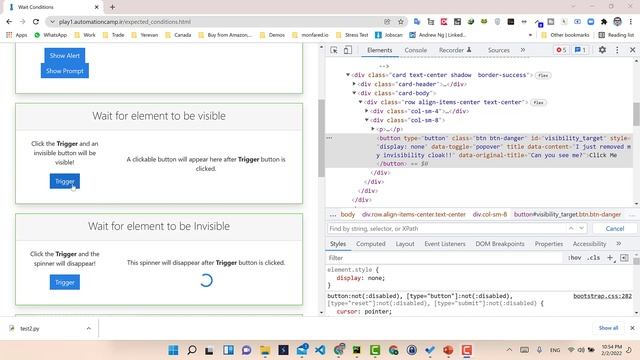Viewport: 640px width, 360px height.
Task: Toggle the :hov element state panel
Action: click(x=574, y=258)
